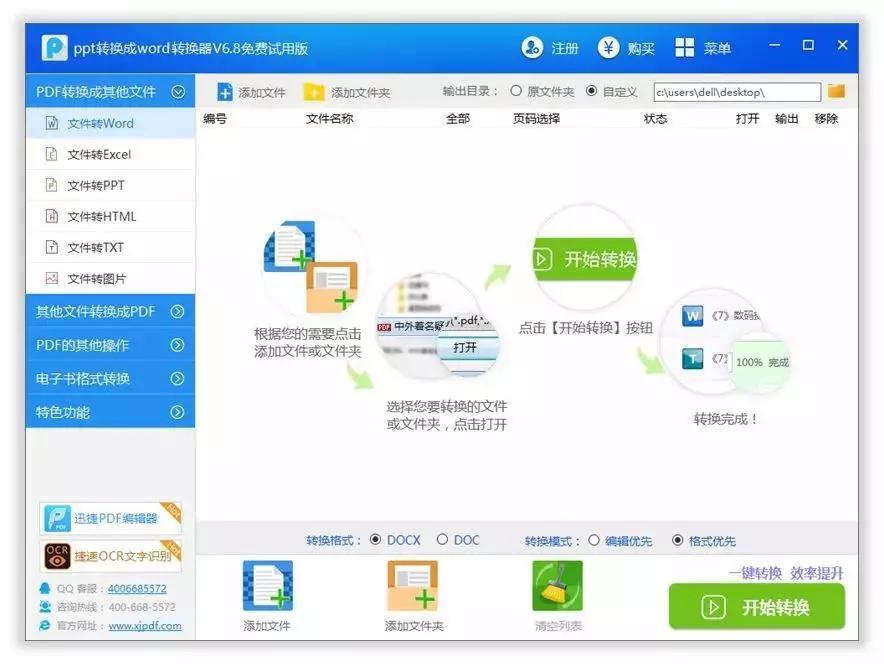Select 文件转图片 in the sidebar
Screen dimensions: 884x664
[110, 278]
